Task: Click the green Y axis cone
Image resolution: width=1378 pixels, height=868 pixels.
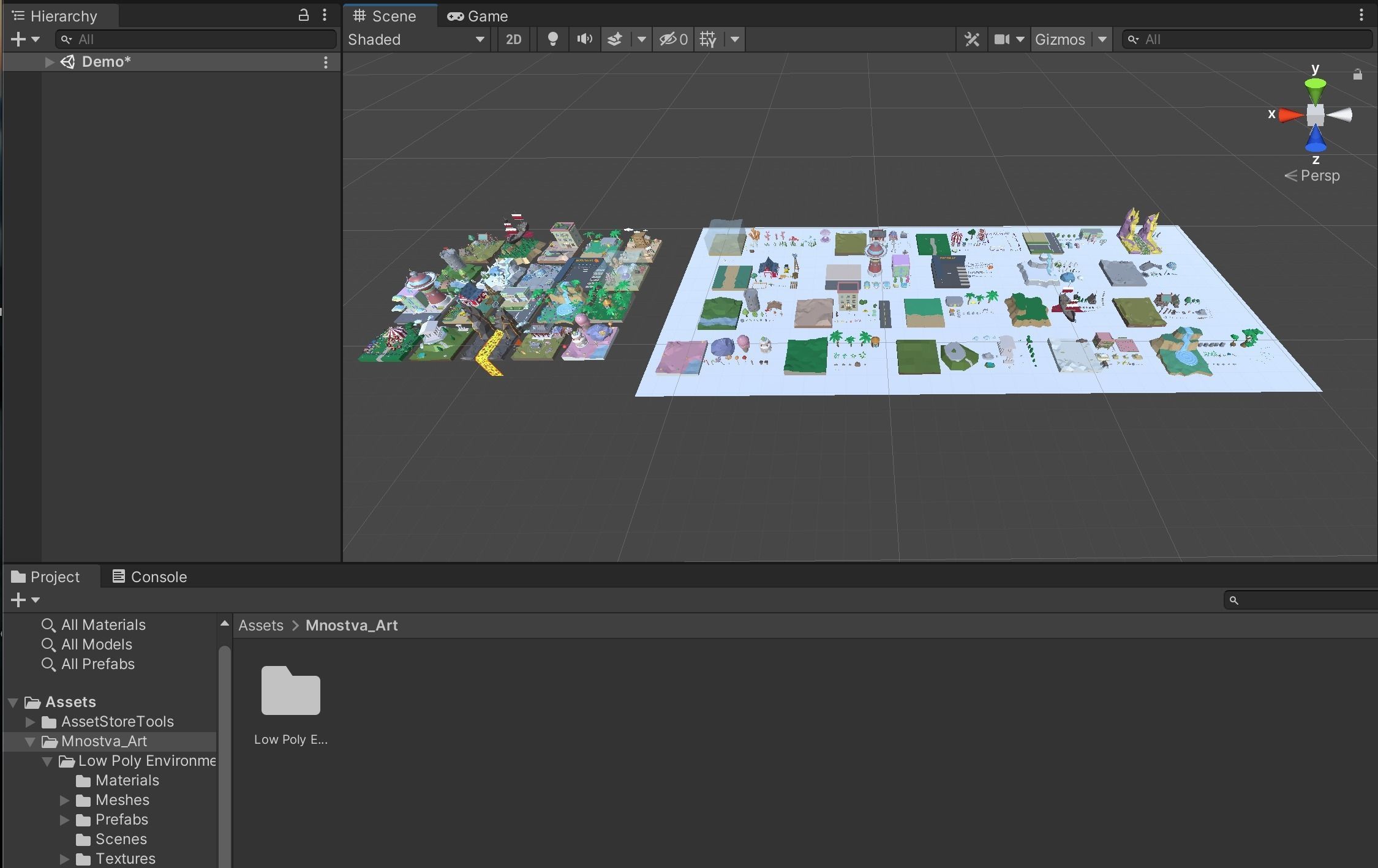Action: click(x=1315, y=90)
